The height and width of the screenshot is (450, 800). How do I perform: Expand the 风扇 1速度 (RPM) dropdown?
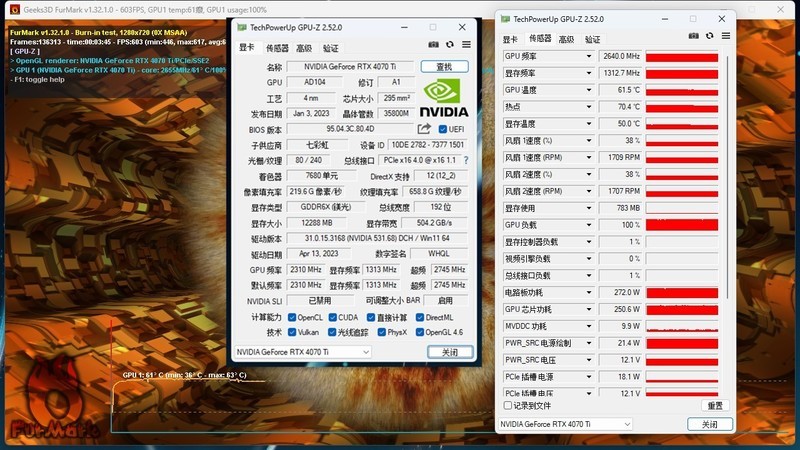pyautogui.click(x=589, y=158)
